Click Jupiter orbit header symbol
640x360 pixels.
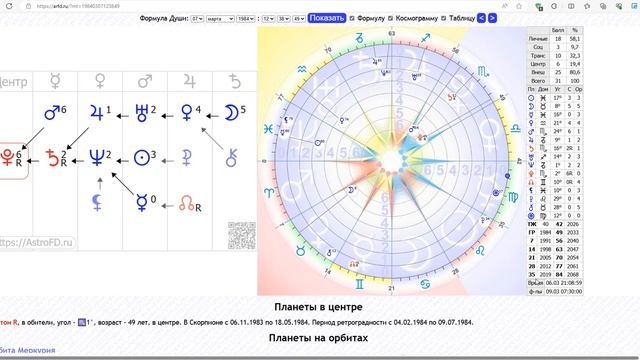click(190, 81)
